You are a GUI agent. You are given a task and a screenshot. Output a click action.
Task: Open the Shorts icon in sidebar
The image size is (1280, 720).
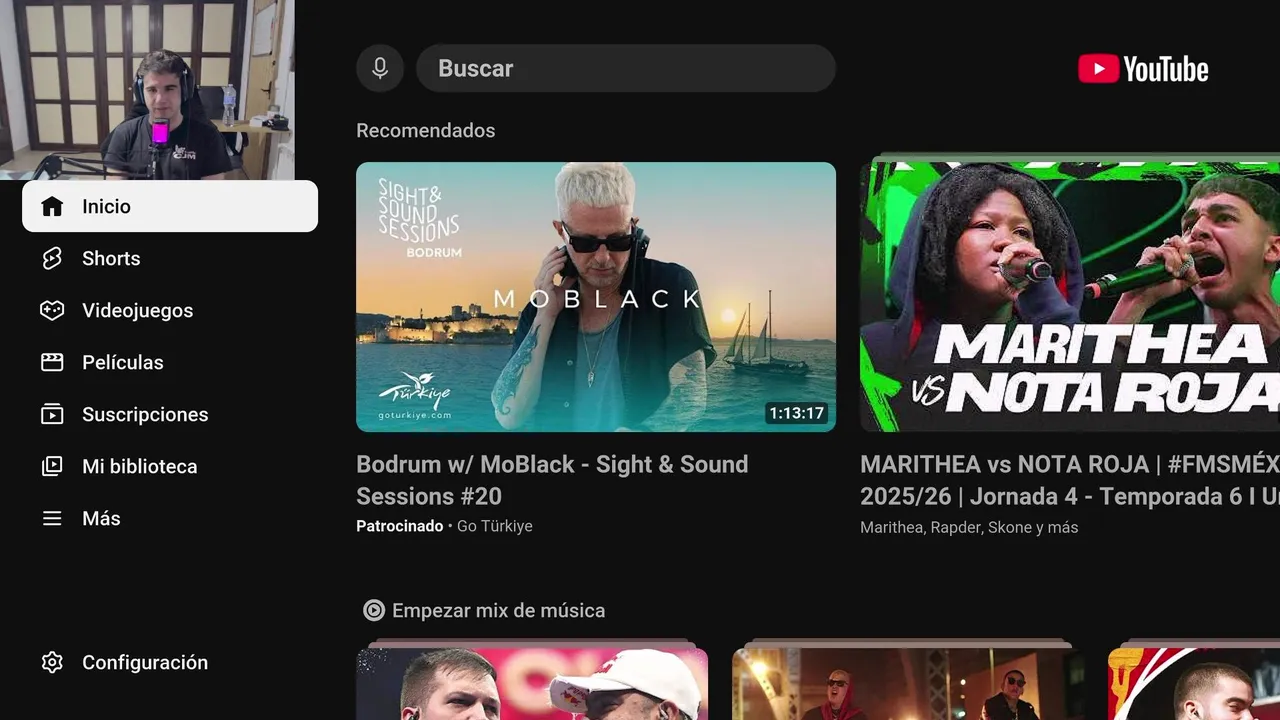pyautogui.click(x=52, y=258)
